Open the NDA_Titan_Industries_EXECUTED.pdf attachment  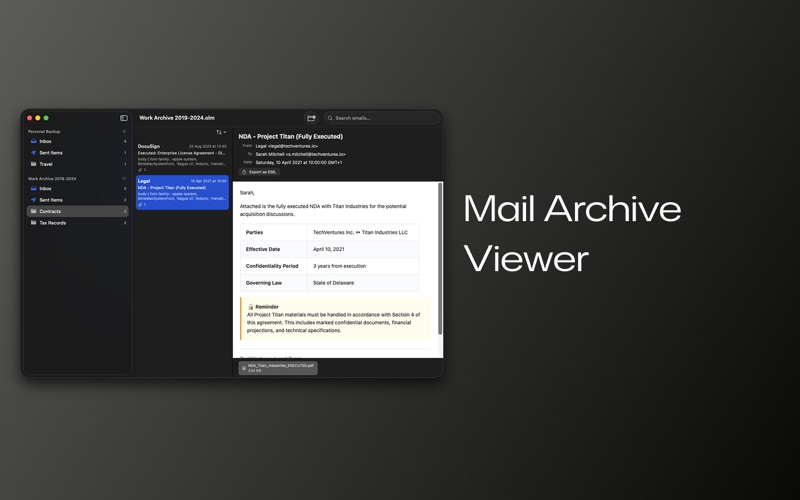(x=278, y=368)
